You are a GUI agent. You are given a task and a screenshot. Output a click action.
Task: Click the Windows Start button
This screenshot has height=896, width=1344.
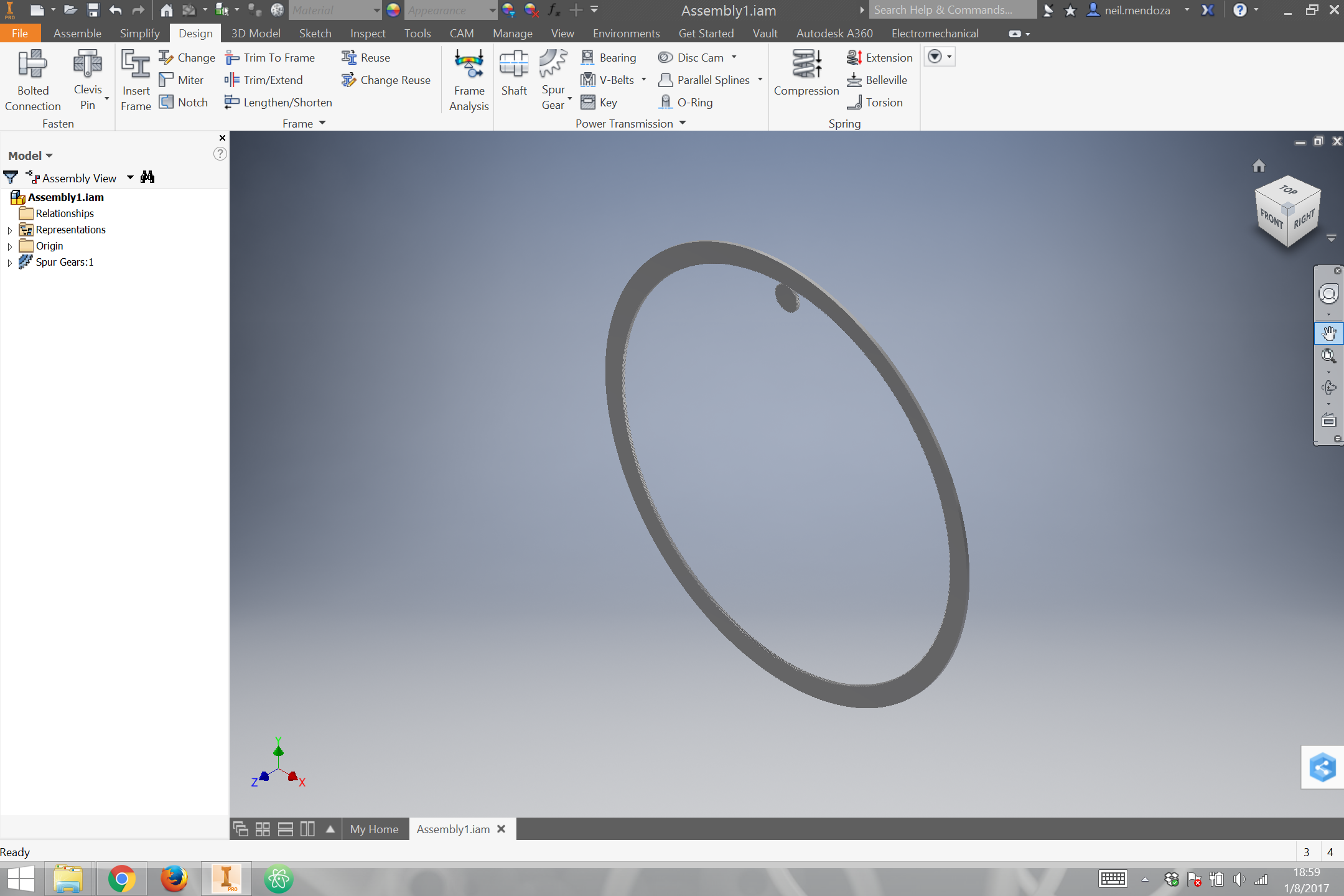21,879
